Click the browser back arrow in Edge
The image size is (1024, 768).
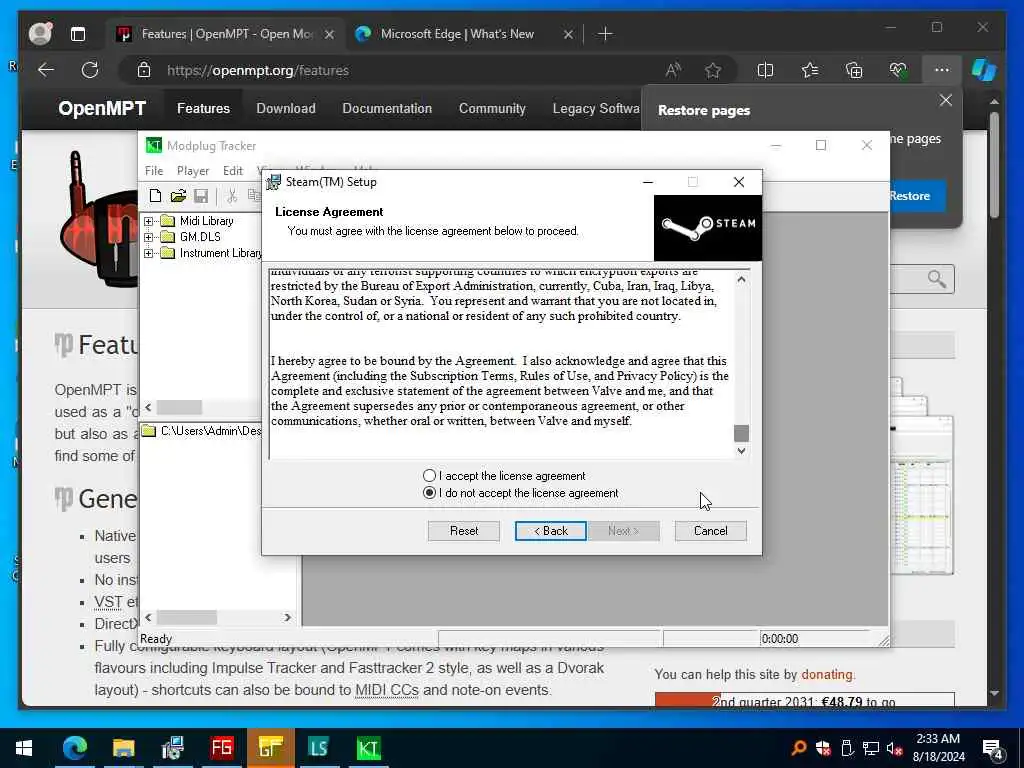coord(46,70)
